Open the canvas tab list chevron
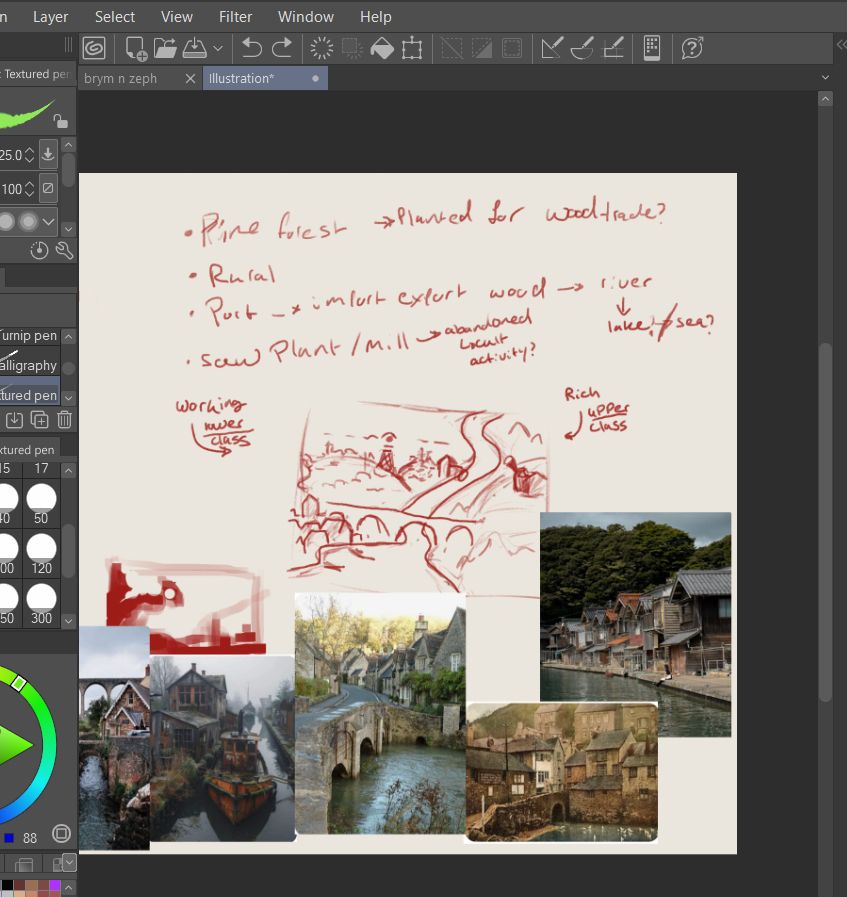Image resolution: width=847 pixels, height=897 pixels. pos(825,77)
